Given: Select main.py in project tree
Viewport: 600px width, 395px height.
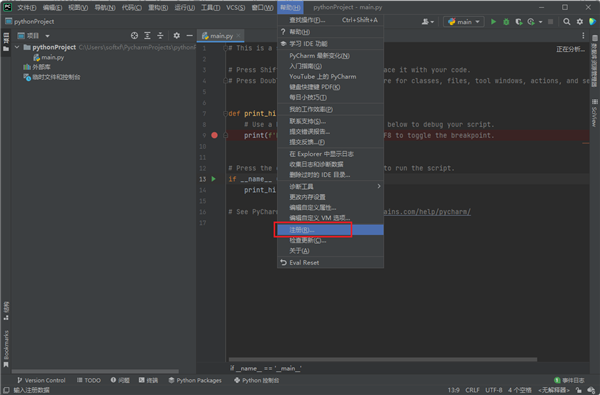Looking at the screenshot, I should click(x=49, y=57).
